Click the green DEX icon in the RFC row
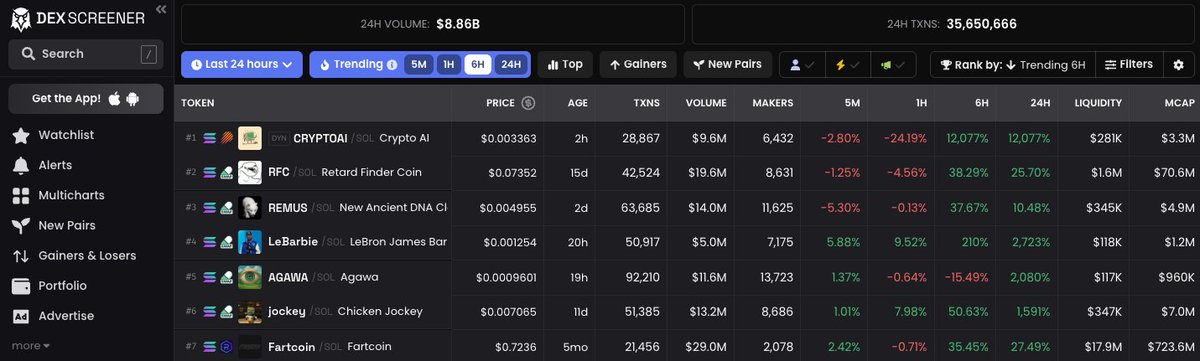The height and width of the screenshot is (361, 1200). (226, 173)
